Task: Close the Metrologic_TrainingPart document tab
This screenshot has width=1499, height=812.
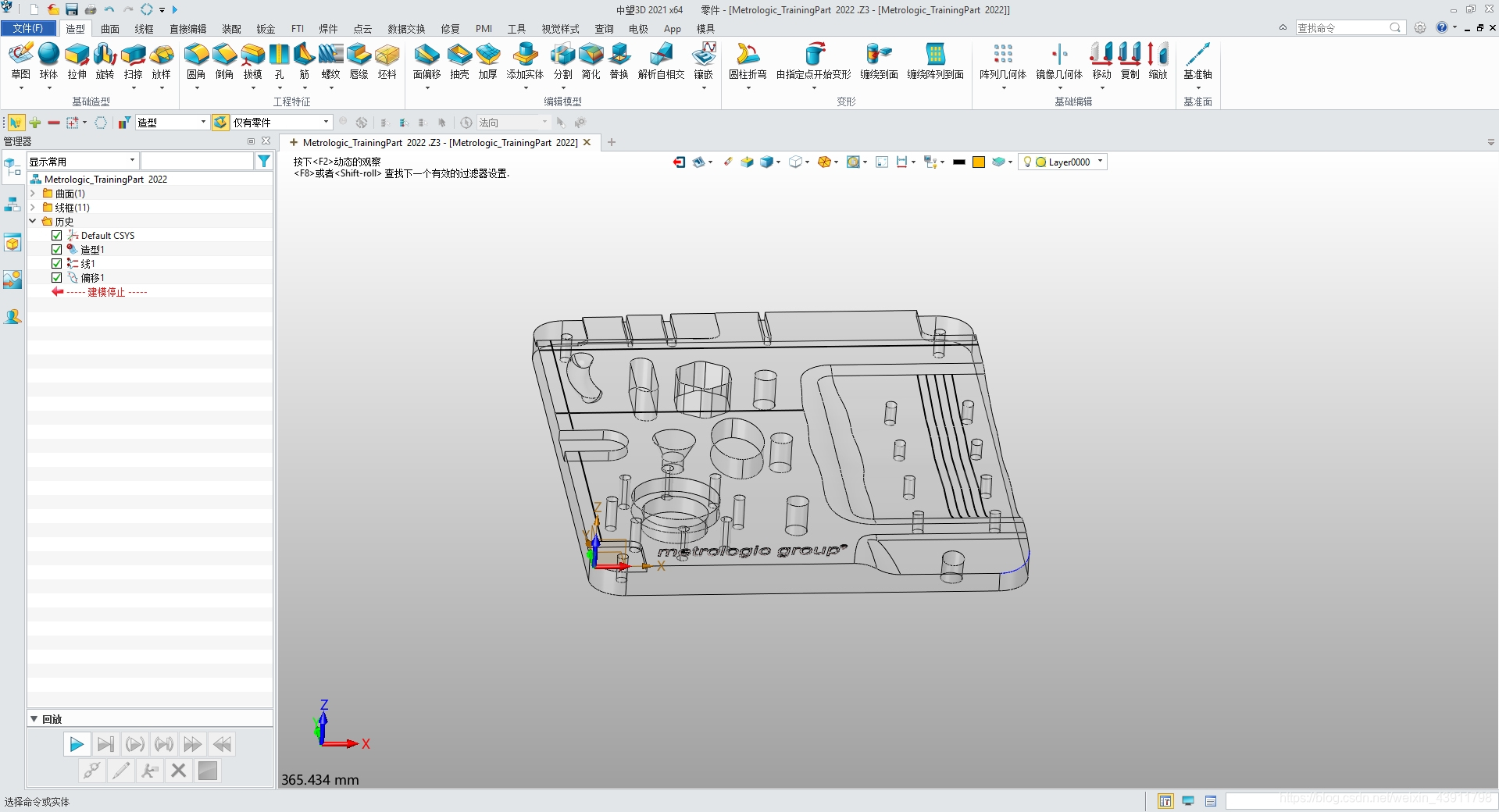Action: point(587,142)
